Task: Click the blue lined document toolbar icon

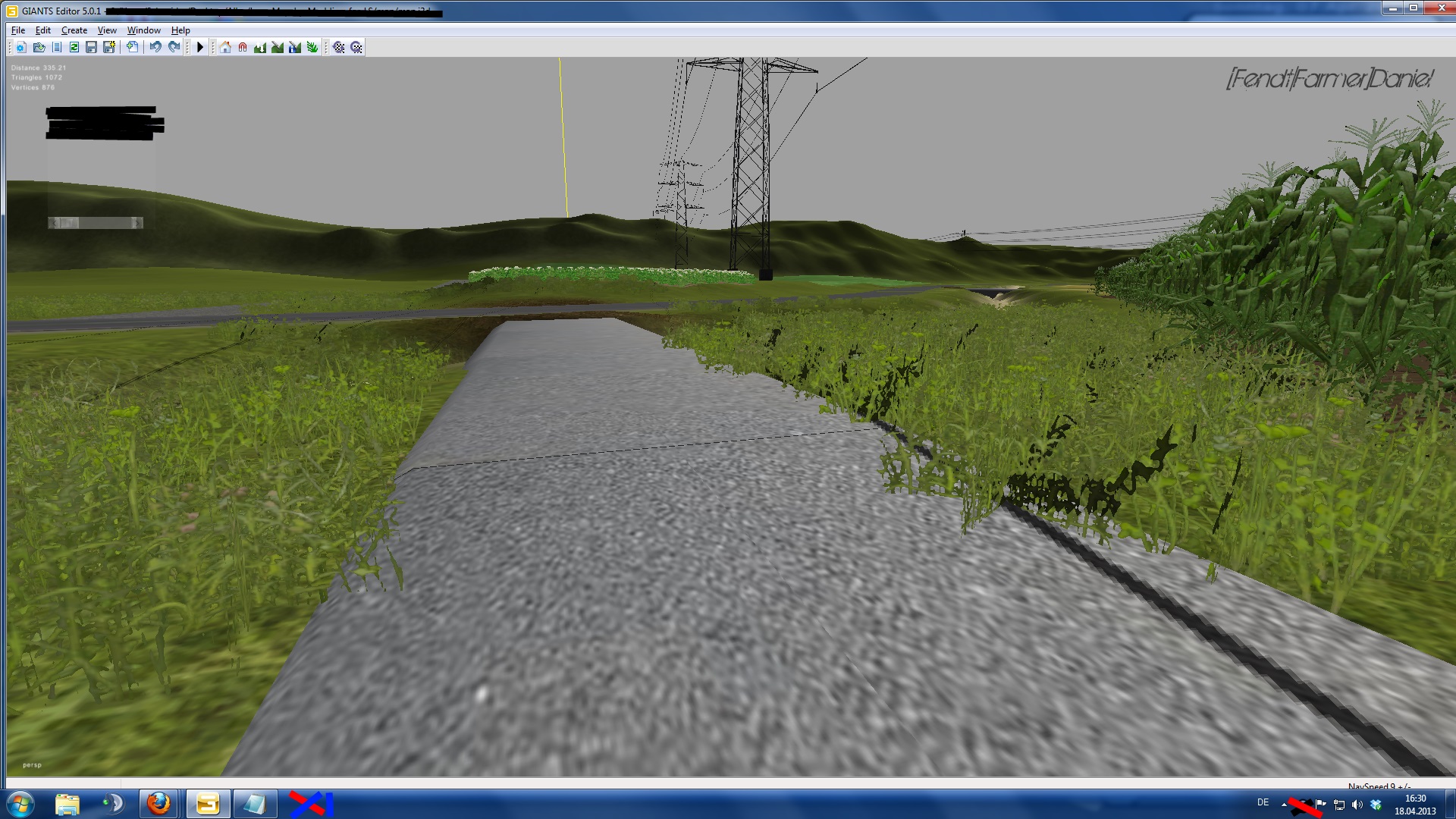Action: click(57, 48)
